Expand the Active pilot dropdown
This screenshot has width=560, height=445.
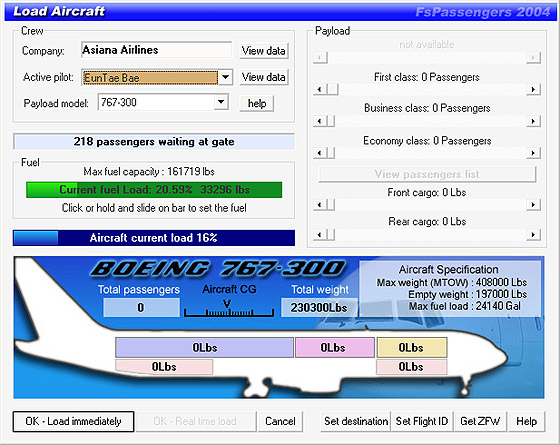pos(225,77)
